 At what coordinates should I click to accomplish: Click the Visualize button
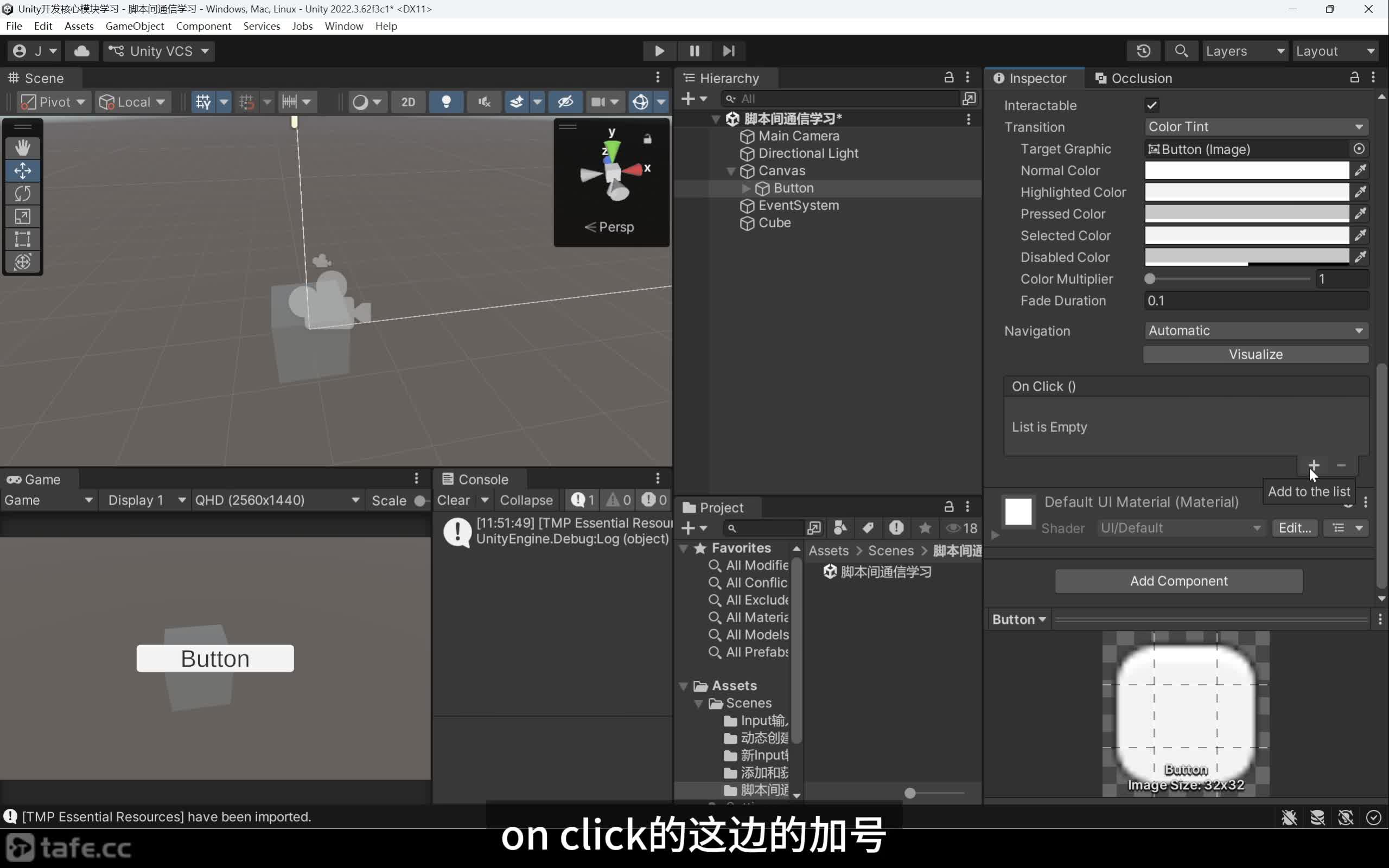1256,354
